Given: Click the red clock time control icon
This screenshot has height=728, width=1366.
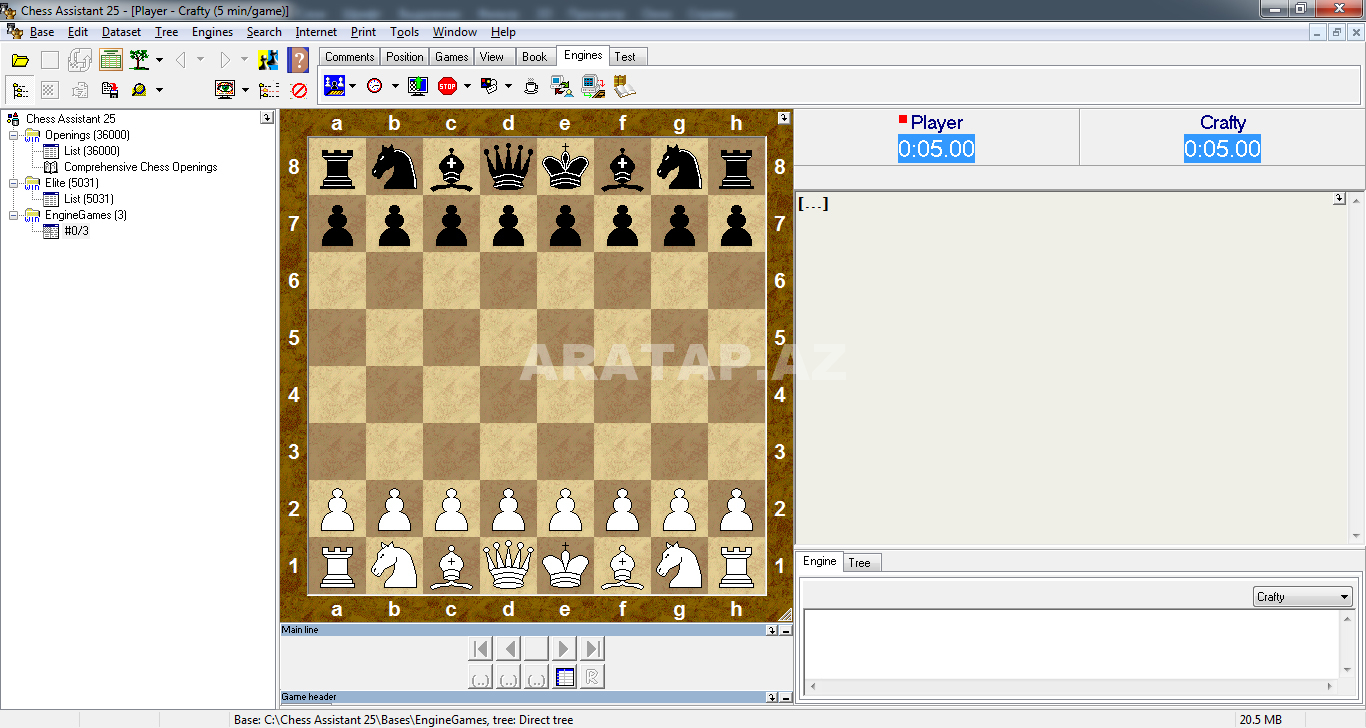Looking at the screenshot, I should [x=375, y=86].
